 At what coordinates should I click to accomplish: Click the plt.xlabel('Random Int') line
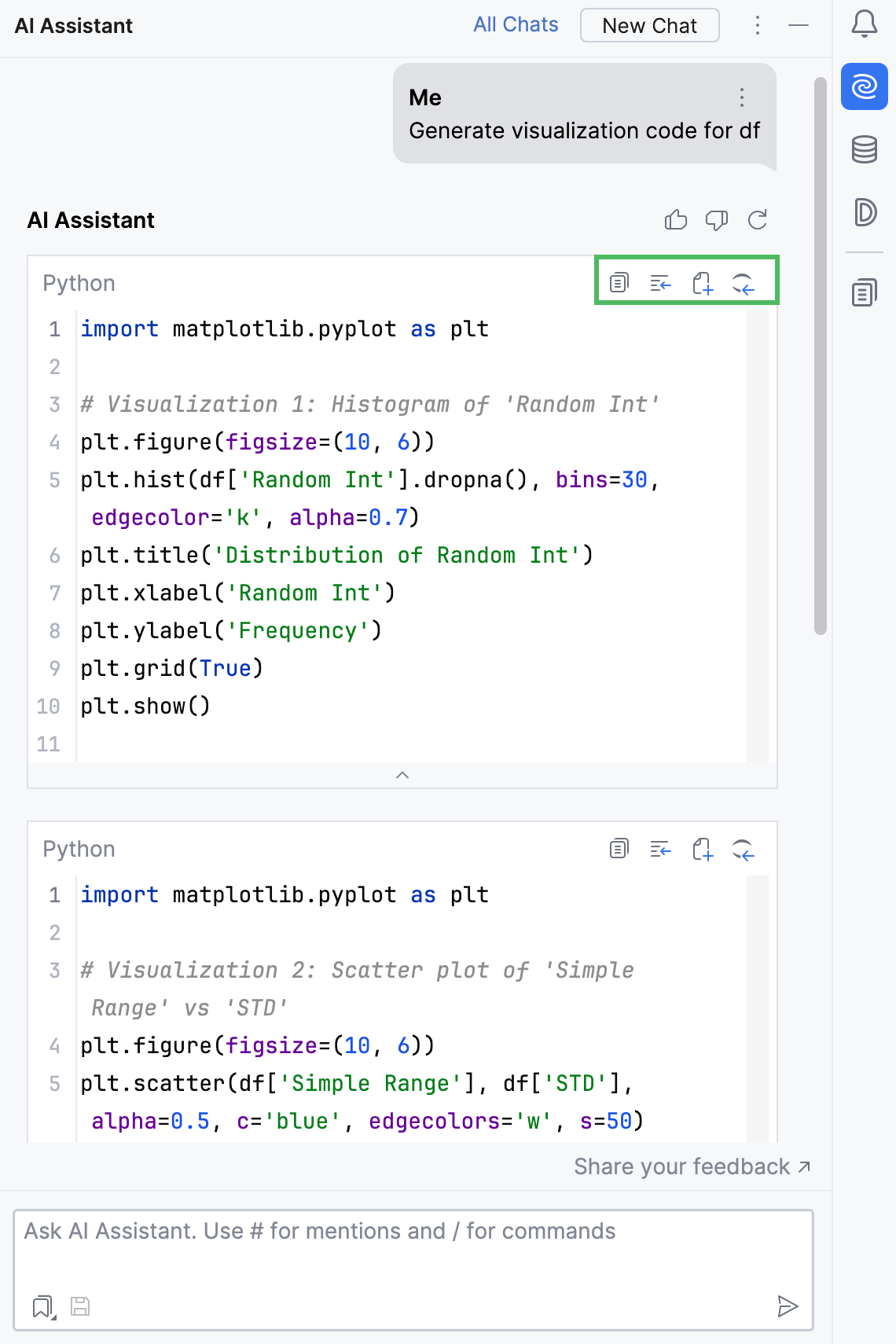(x=237, y=593)
